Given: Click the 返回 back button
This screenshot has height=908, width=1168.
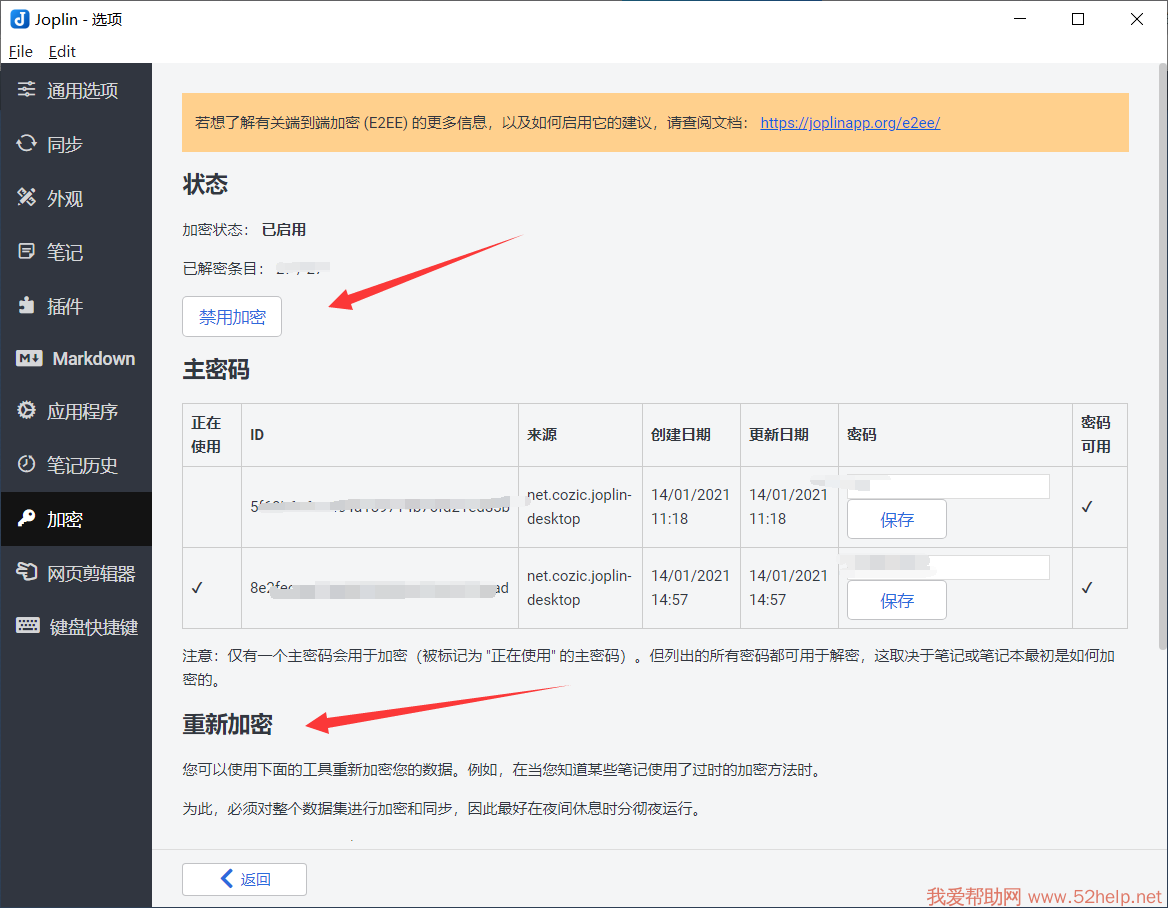Looking at the screenshot, I should (x=244, y=879).
